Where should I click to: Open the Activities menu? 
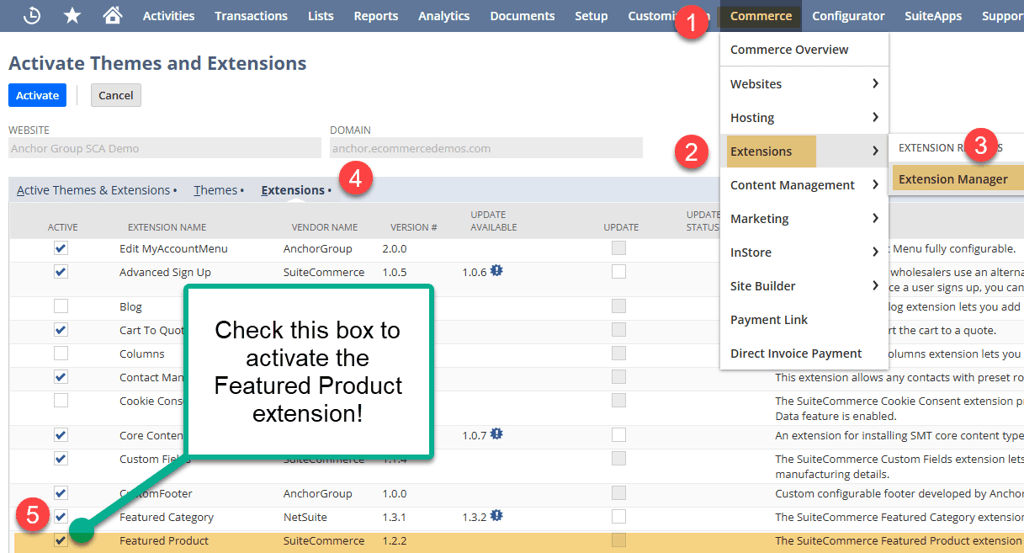[168, 16]
